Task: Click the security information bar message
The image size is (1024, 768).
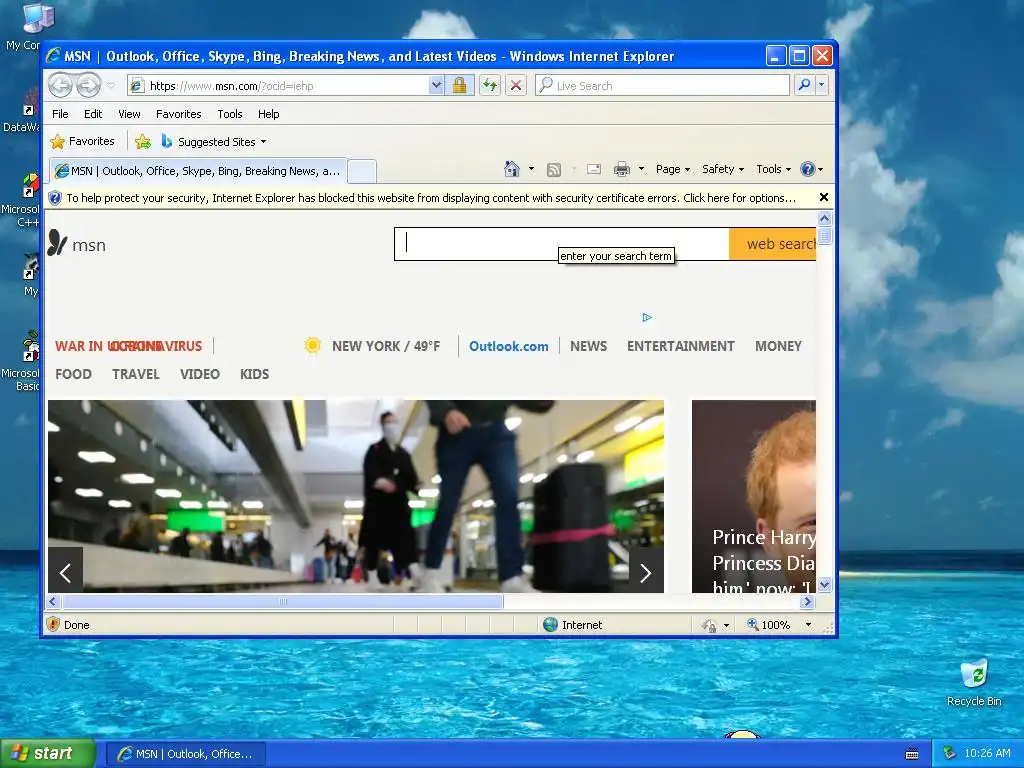Action: coord(431,198)
